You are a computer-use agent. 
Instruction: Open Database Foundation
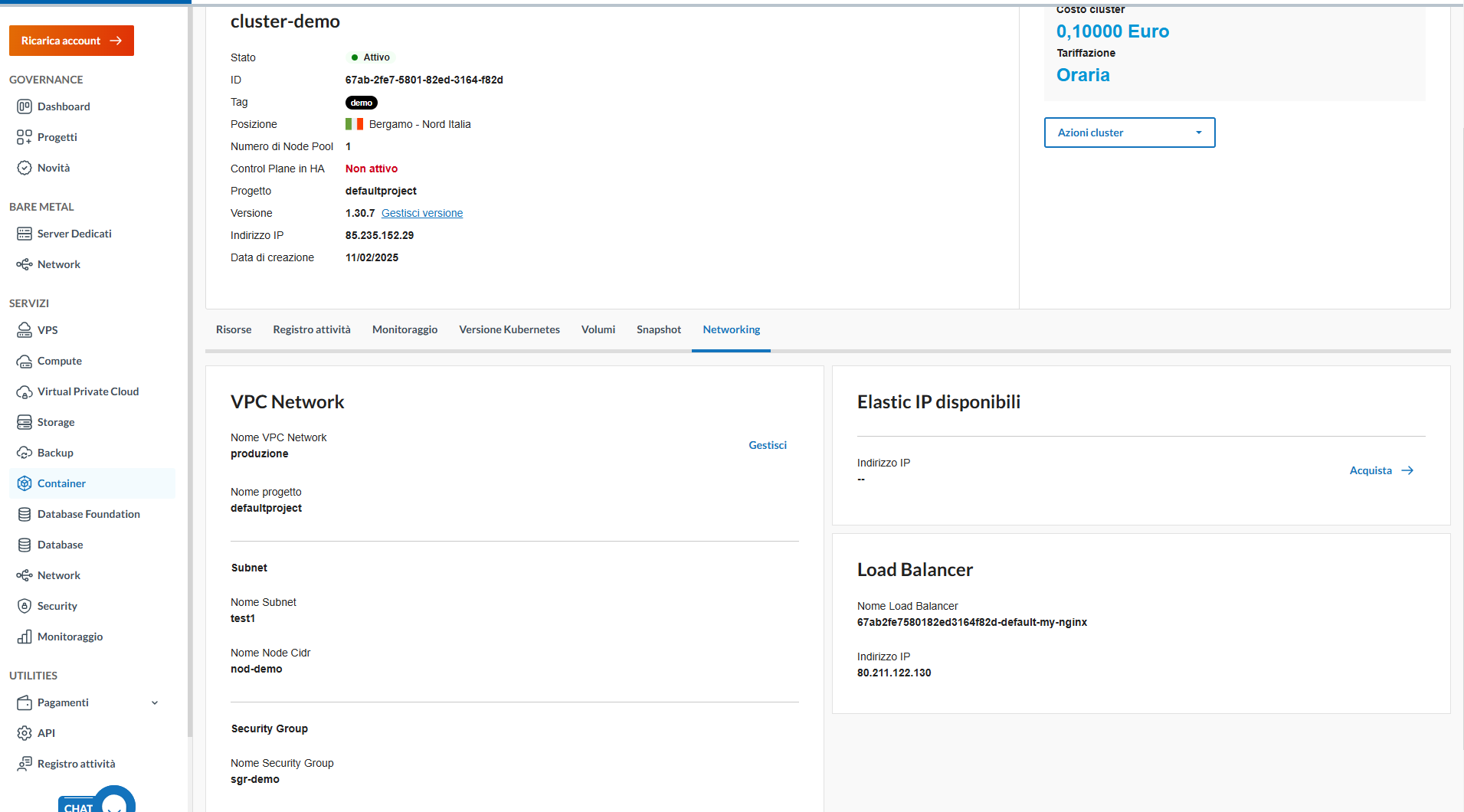(x=89, y=514)
